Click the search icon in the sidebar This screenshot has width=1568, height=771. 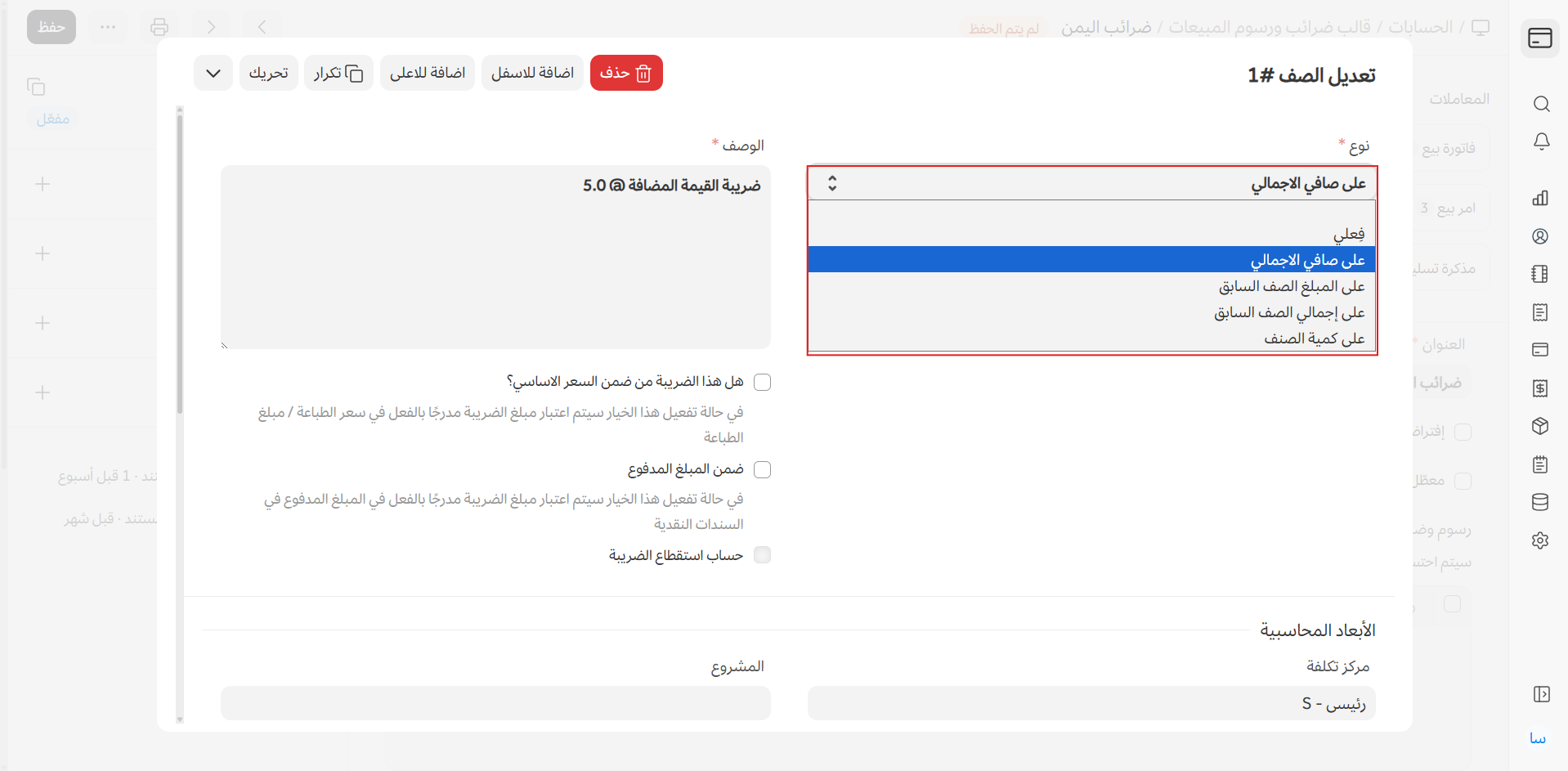[x=1541, y=104]
